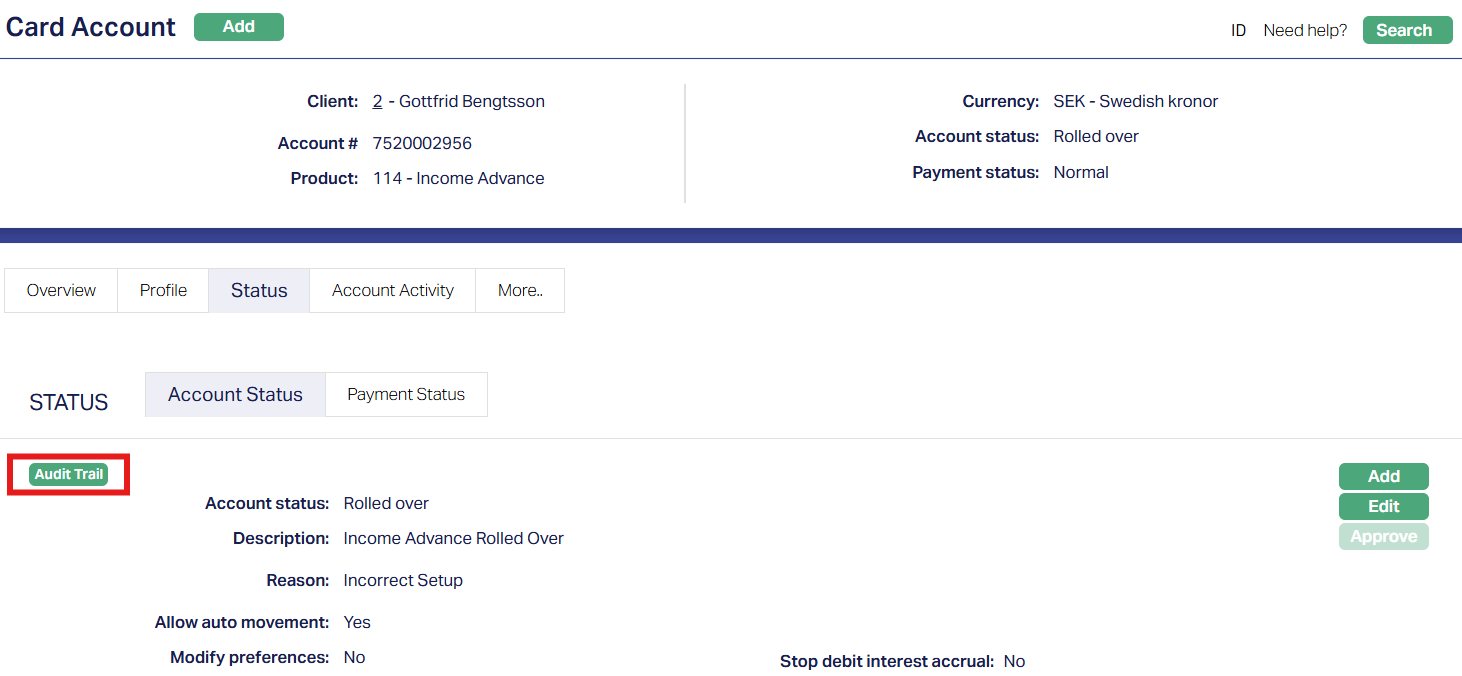The image size is (1462, 676).
Task: Select the Status tab
Action: (x=259, y=290)
